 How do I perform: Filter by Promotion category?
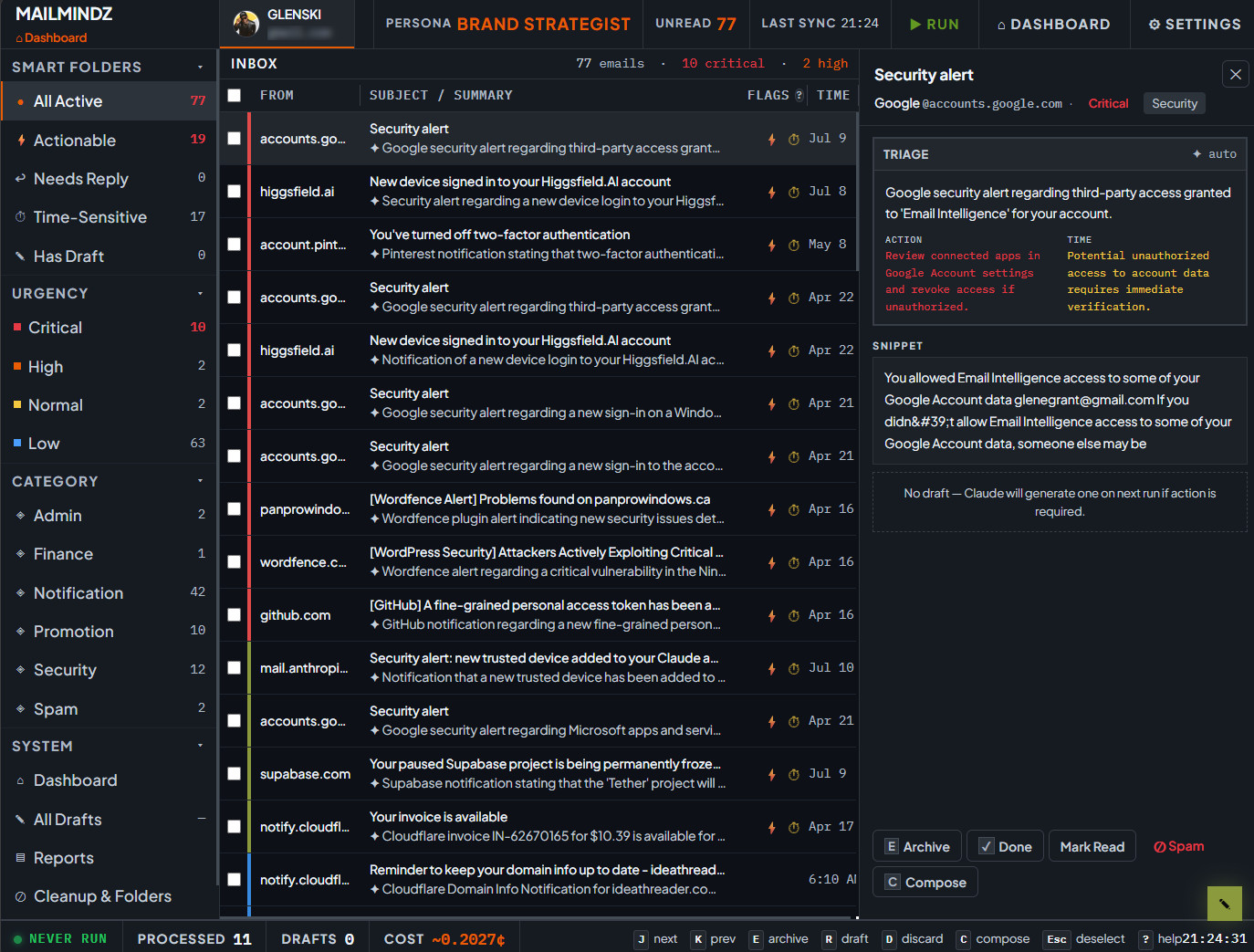(x=109, y=632)
